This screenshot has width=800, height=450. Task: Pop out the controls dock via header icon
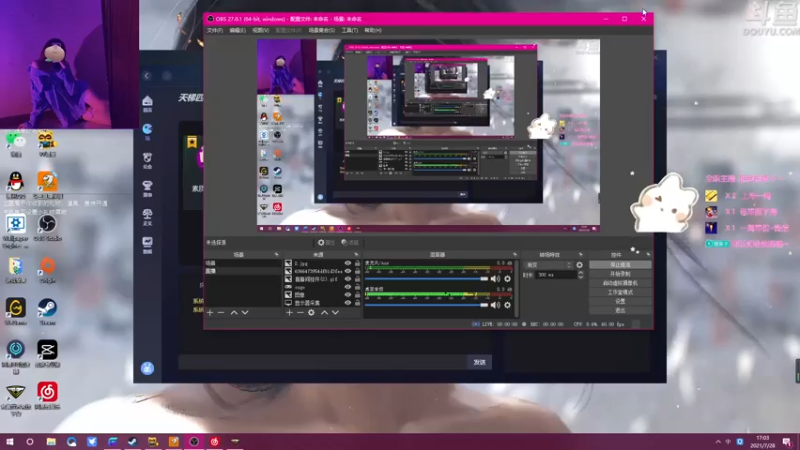tap(648, 254)
